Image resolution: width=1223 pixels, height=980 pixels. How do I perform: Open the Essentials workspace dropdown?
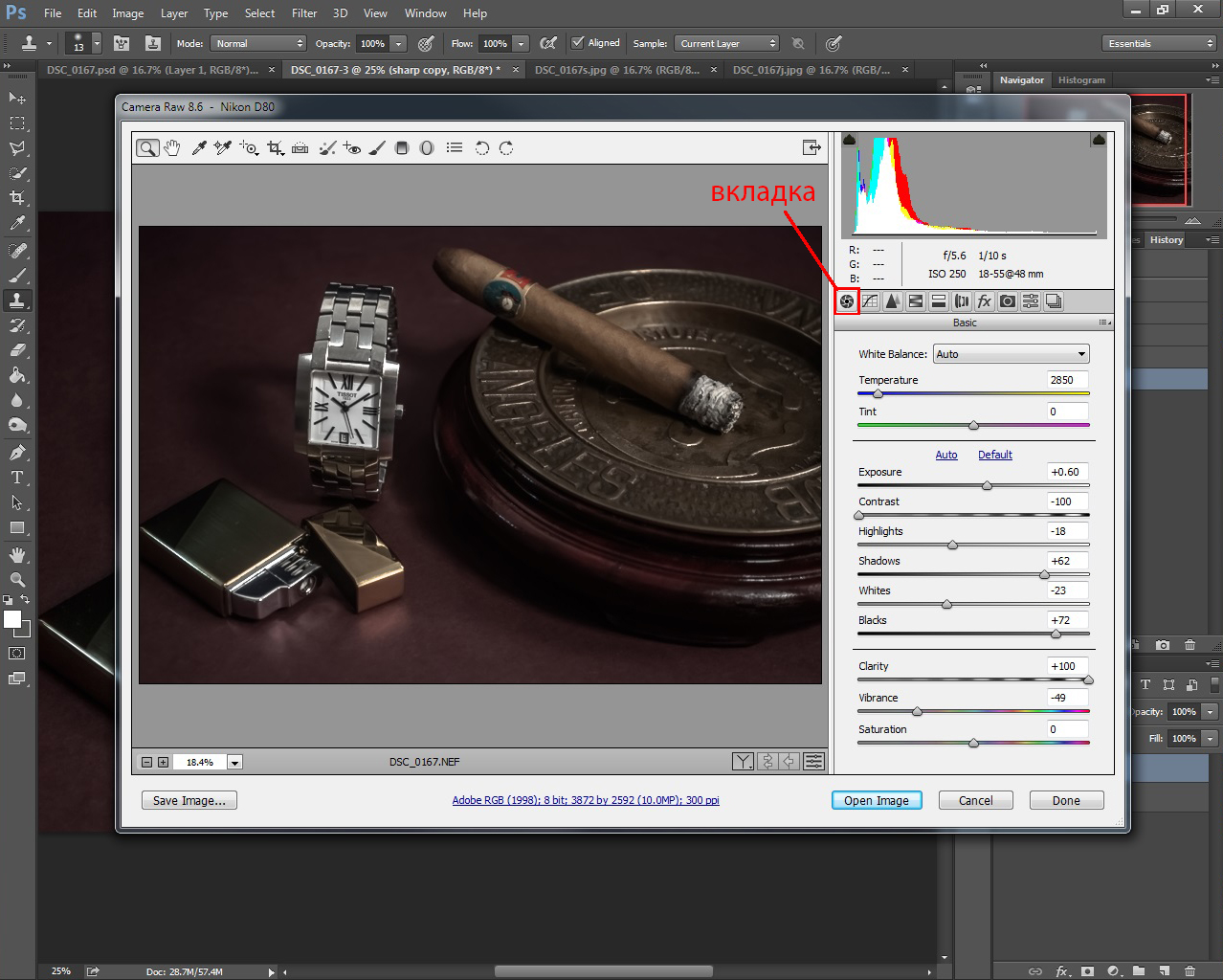[x=1158, y=43]
